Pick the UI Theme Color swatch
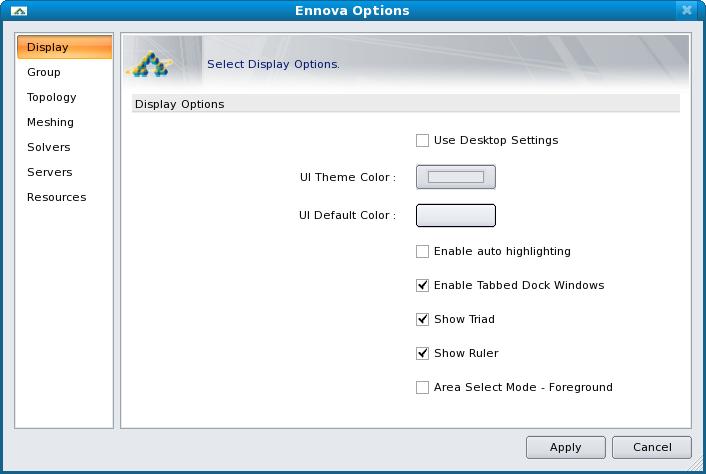The width and height of the screenshot is (706, 474). (x=456, y=177)
